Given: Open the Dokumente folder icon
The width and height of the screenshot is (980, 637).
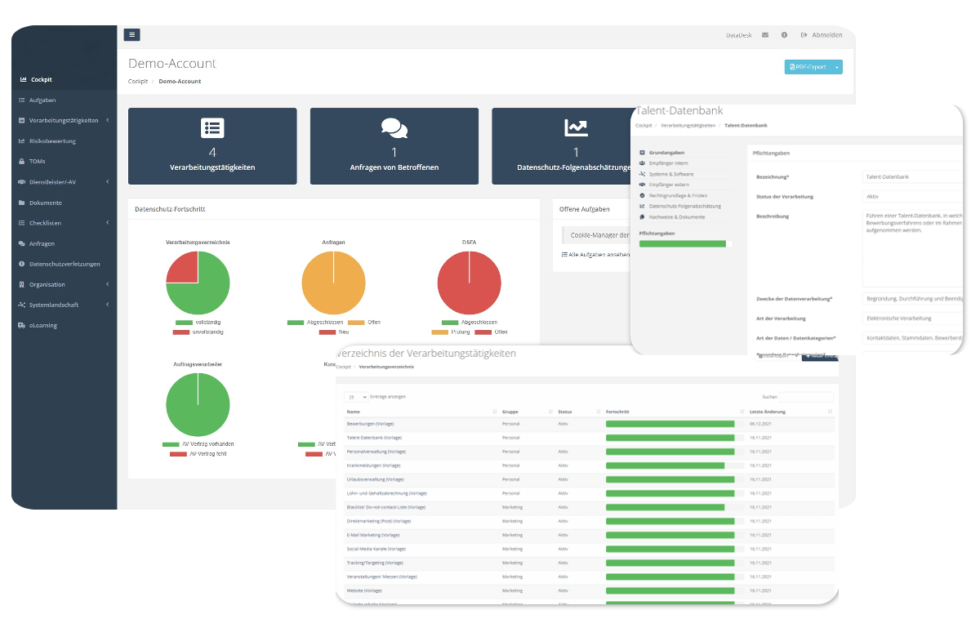Looking at the screenshot, I should coord(20,202).
